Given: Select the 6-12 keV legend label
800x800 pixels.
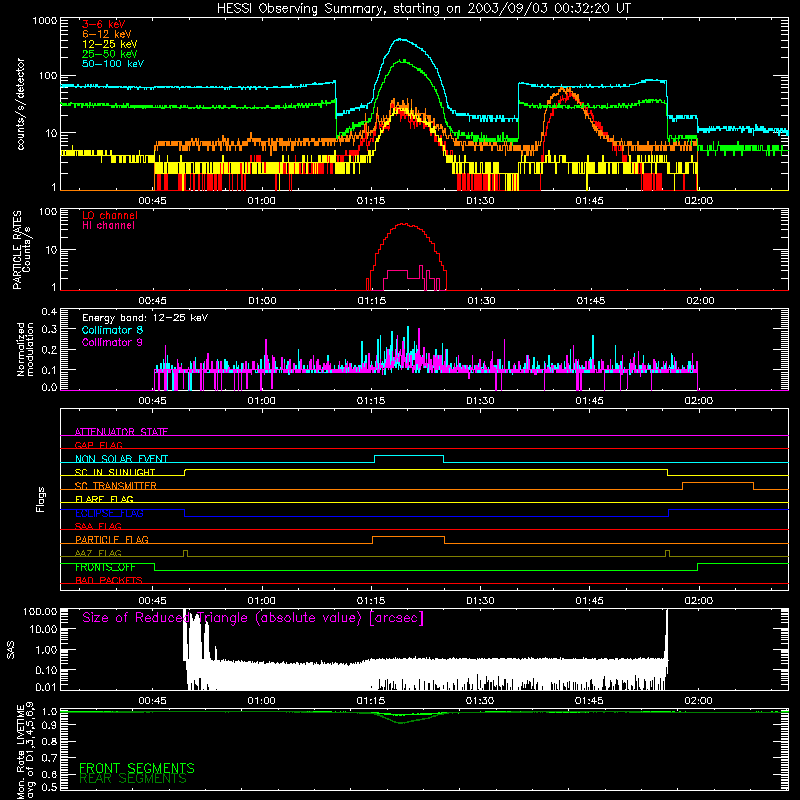Looking at the screenshot, I should click(x=107, y=34).
